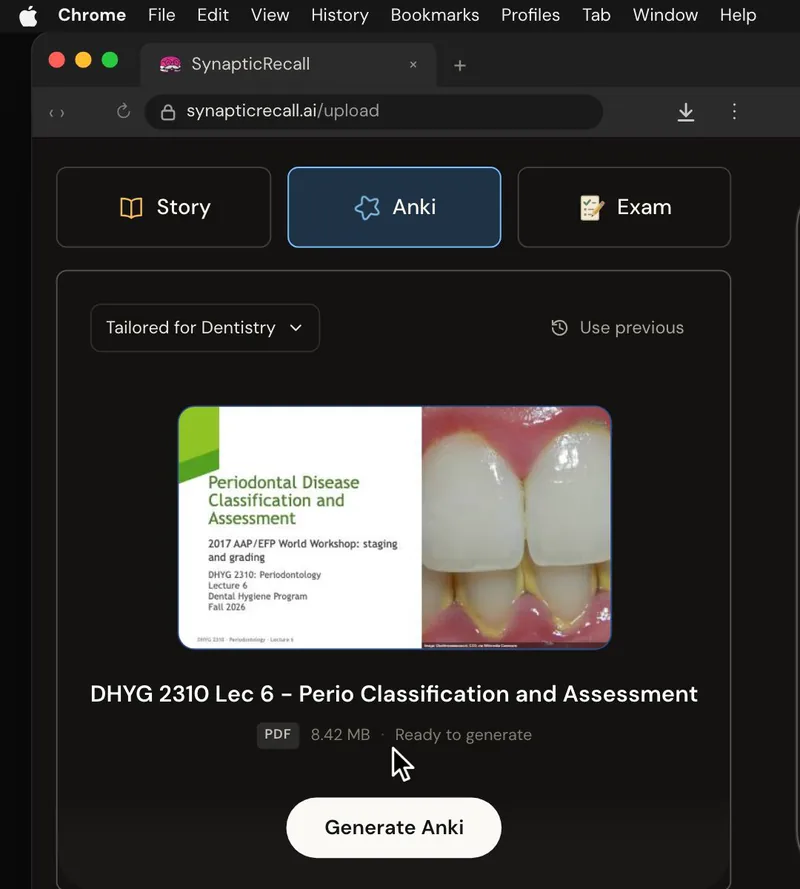Open Chrome downloads icon
The height and width of the screenshot is (889, 800).
pos(685,112)
